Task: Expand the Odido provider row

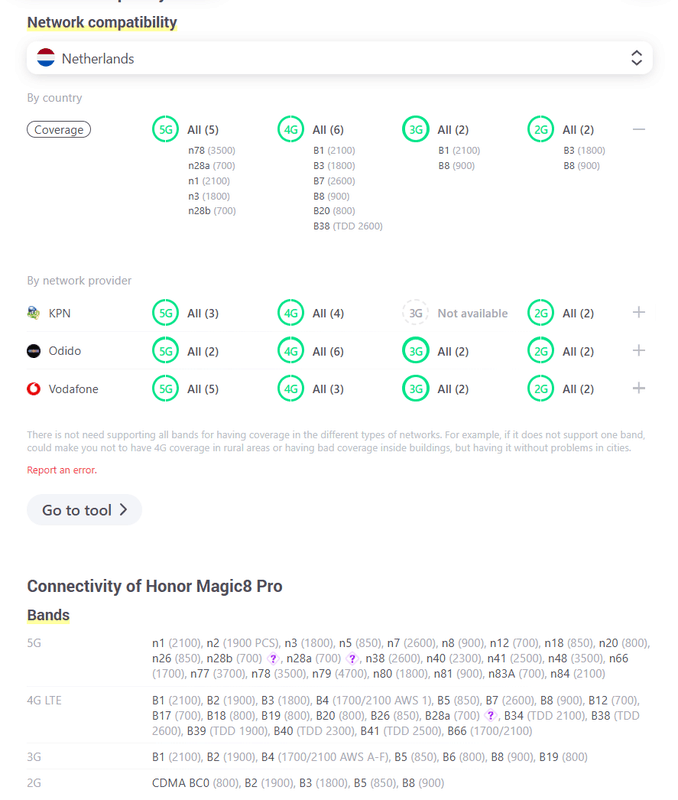Action: pos(639,351)
